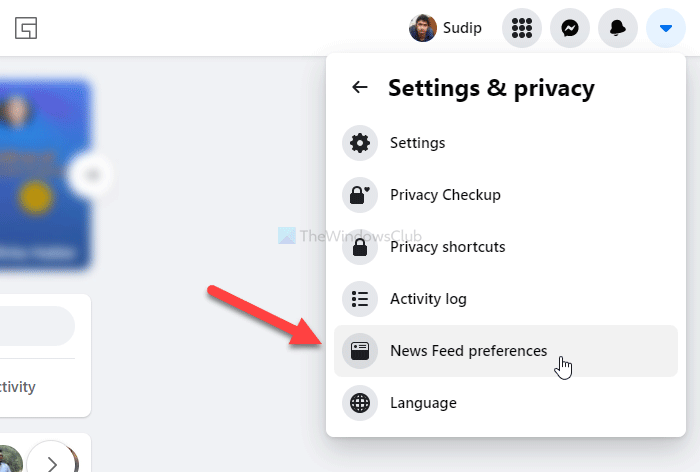Collapse the account dropdown arrow
The width and height of the screenshot is (700, 472).
click(665, 28)
